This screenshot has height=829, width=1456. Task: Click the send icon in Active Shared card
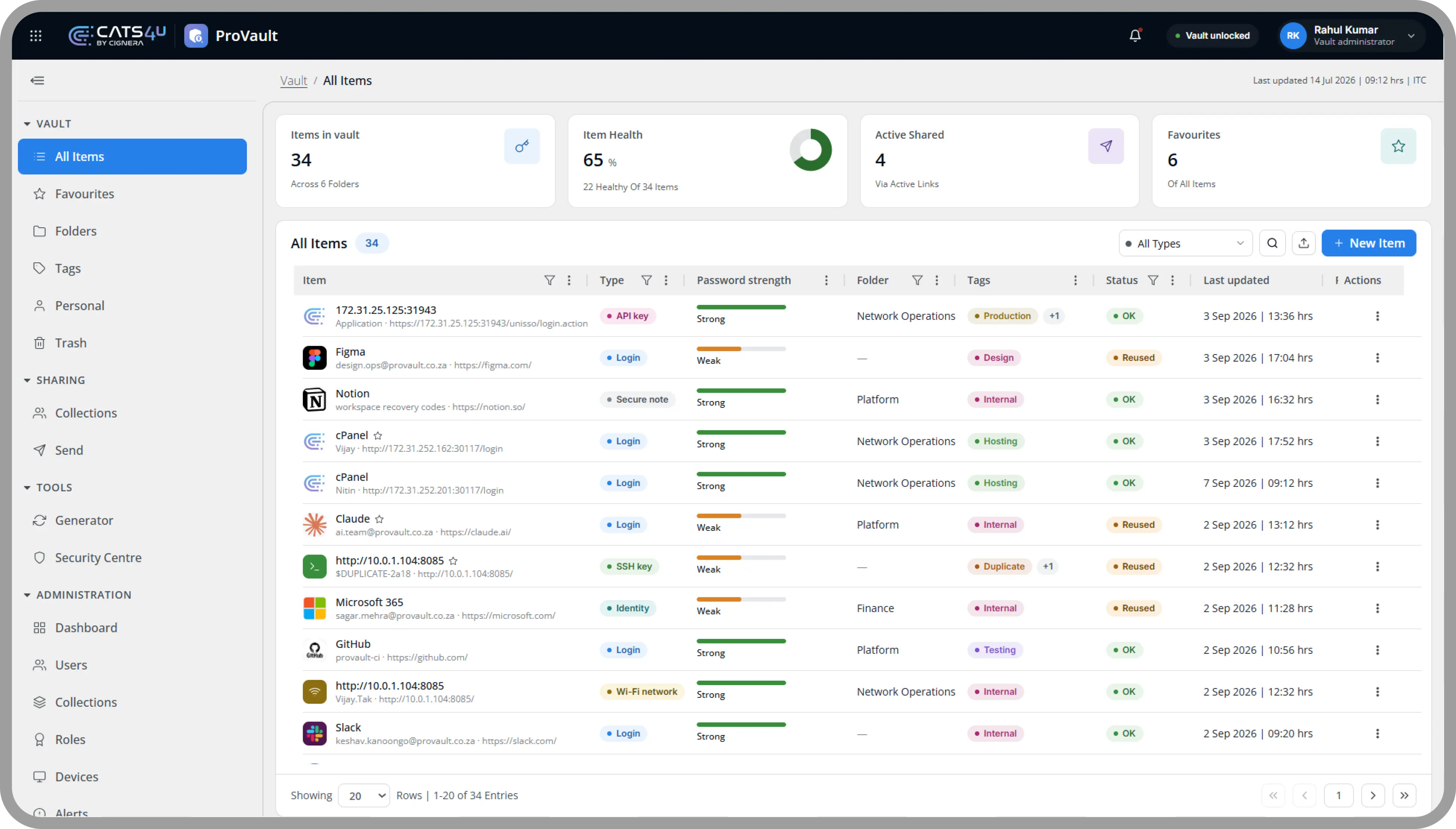tap(1106, 146)
